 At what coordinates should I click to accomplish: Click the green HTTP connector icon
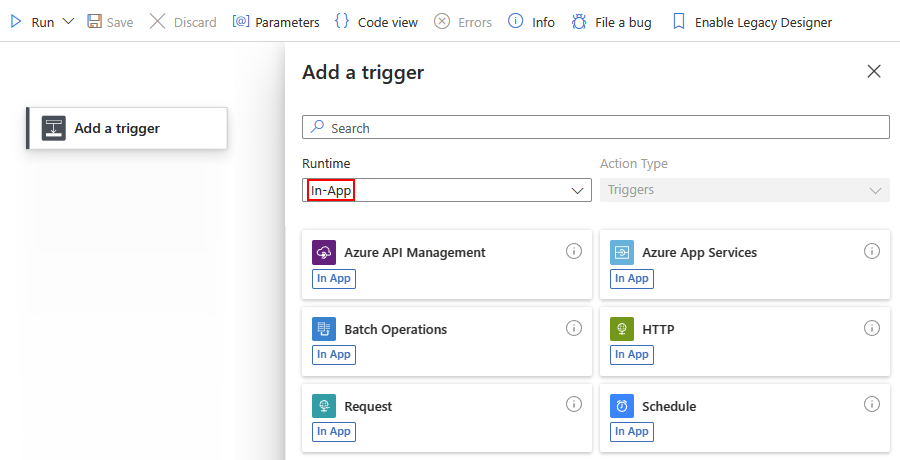622,329
